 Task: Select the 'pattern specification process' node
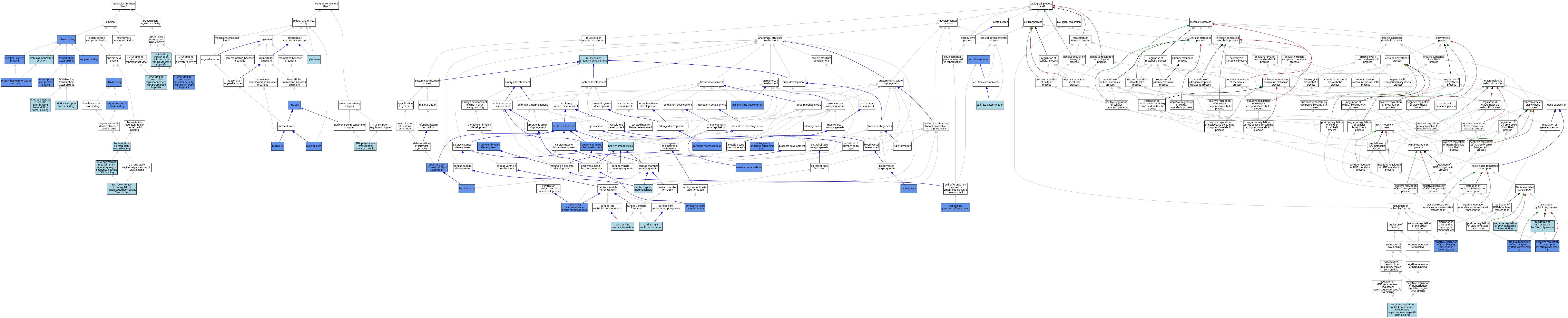click(x=427, y=82)
